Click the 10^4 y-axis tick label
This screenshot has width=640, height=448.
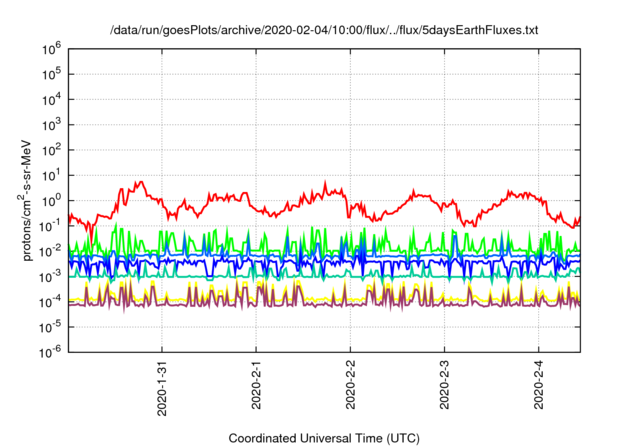pyautogui.click(x=51, y=100)
